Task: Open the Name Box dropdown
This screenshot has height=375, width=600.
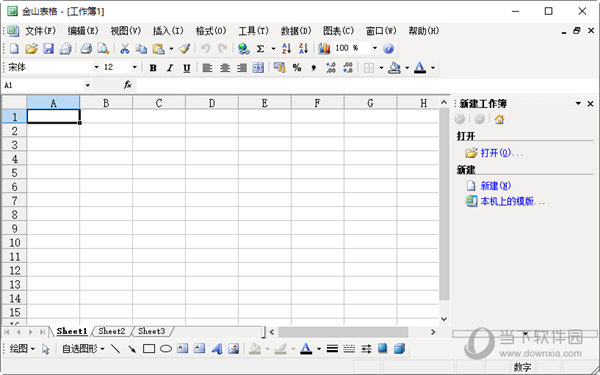Action: pos(88,85)
